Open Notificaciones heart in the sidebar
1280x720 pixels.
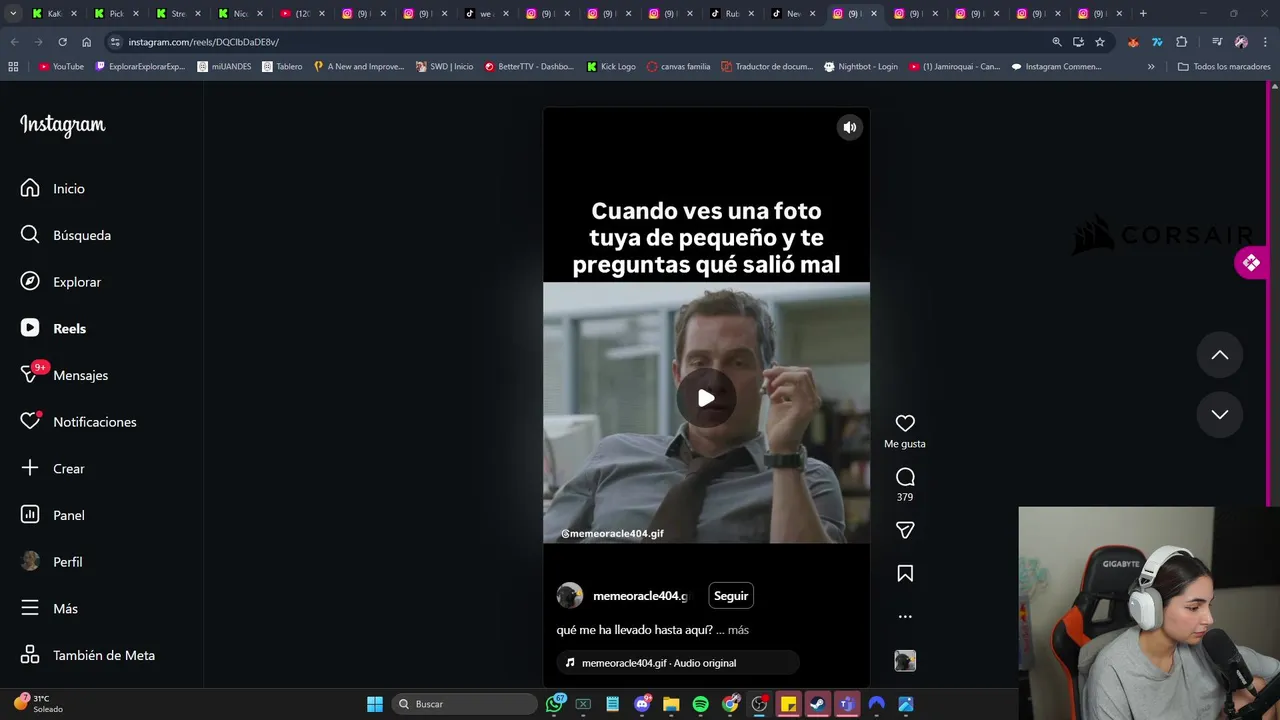[79, 422]
